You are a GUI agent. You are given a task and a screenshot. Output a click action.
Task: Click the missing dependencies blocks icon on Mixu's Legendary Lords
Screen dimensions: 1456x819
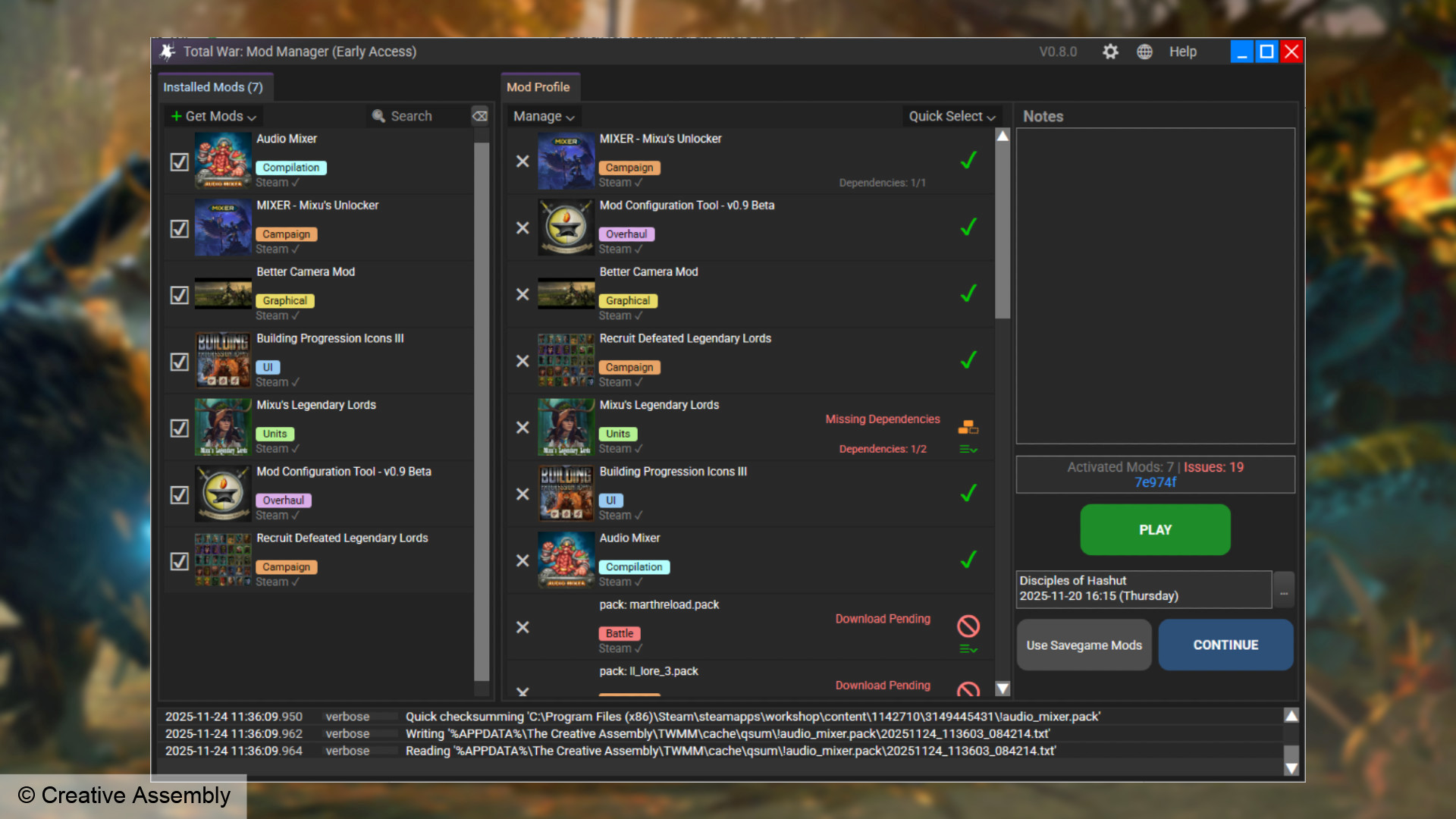click(x=968, y=426)
